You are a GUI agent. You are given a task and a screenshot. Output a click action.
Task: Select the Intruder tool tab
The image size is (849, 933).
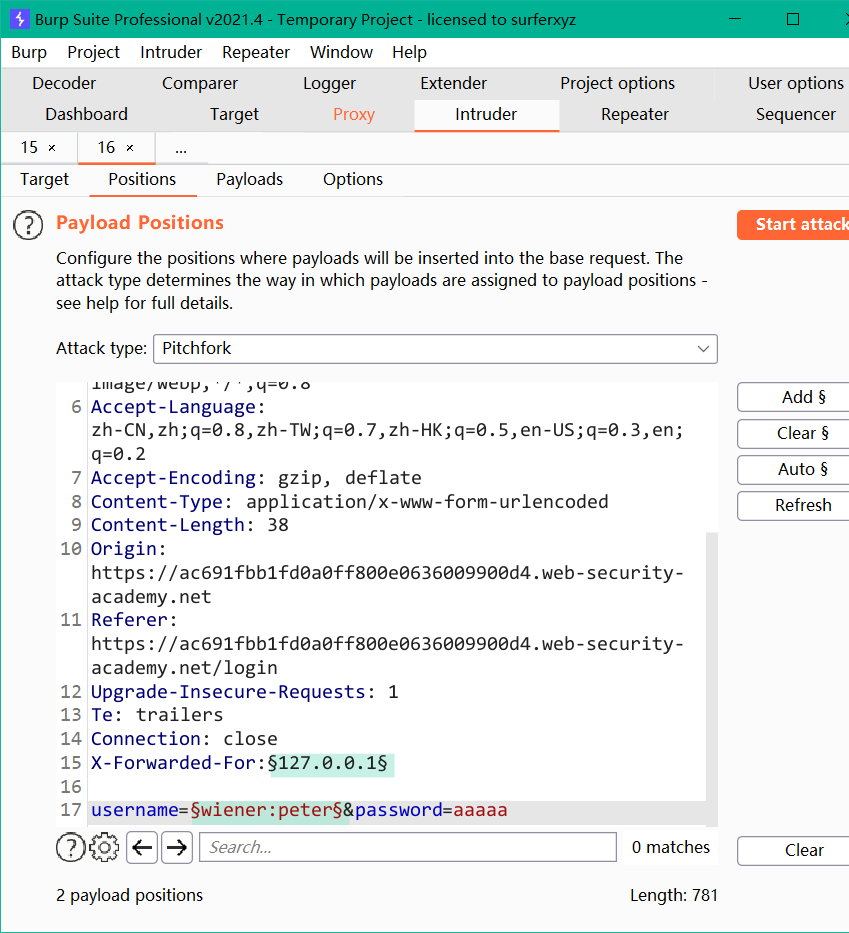[486, 114]
